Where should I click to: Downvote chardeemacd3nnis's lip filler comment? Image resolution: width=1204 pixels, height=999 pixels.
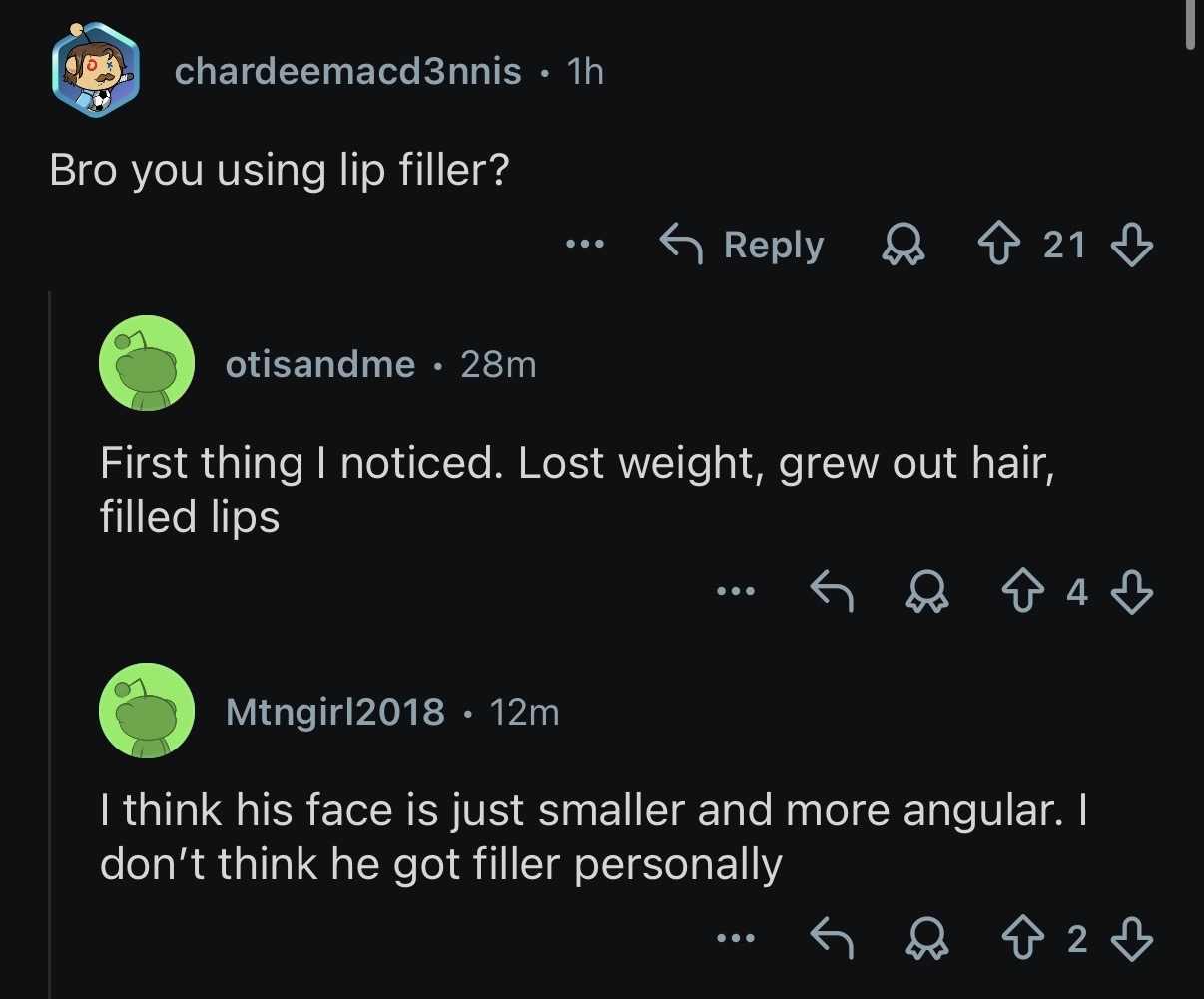1132,245
